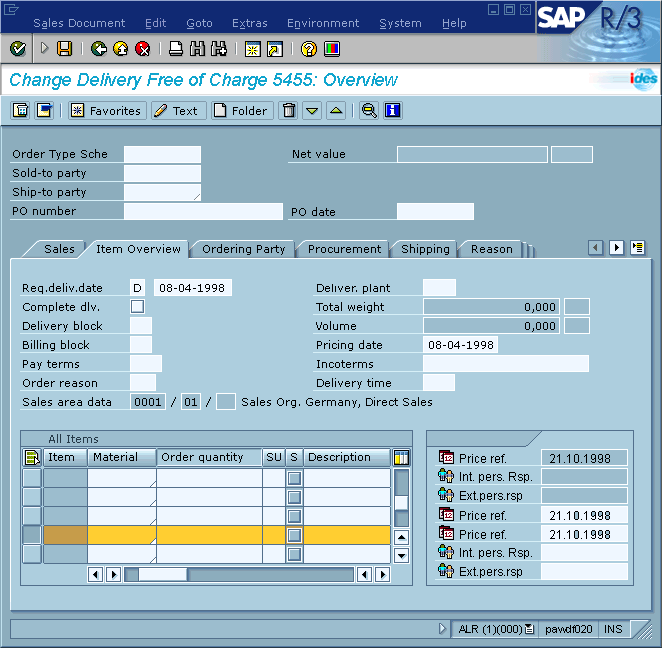Click the Text button
Viewport: 662px width, 648px height.
click(179, 111)
